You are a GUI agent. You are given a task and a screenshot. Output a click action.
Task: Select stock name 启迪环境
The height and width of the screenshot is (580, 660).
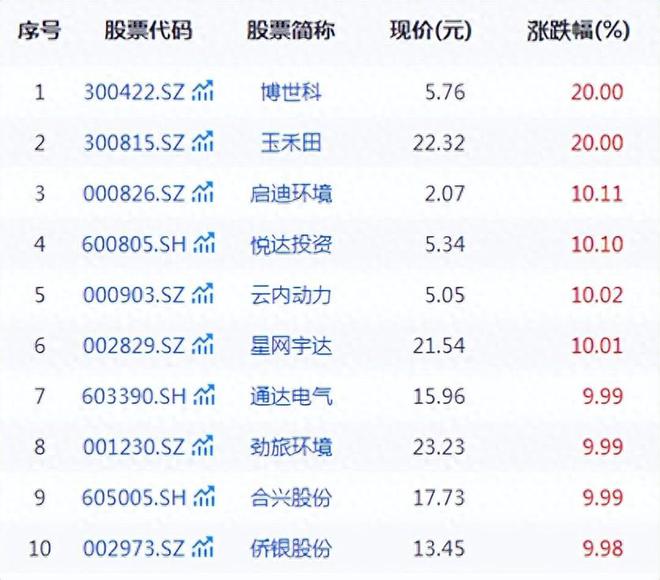coord(290,193)
